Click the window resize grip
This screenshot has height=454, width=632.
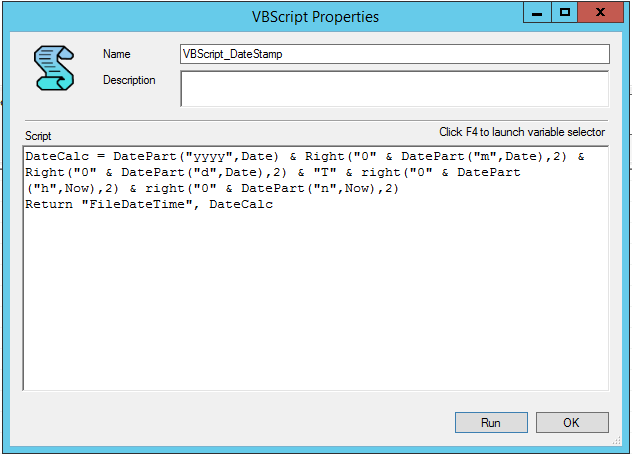click(617, 440)
